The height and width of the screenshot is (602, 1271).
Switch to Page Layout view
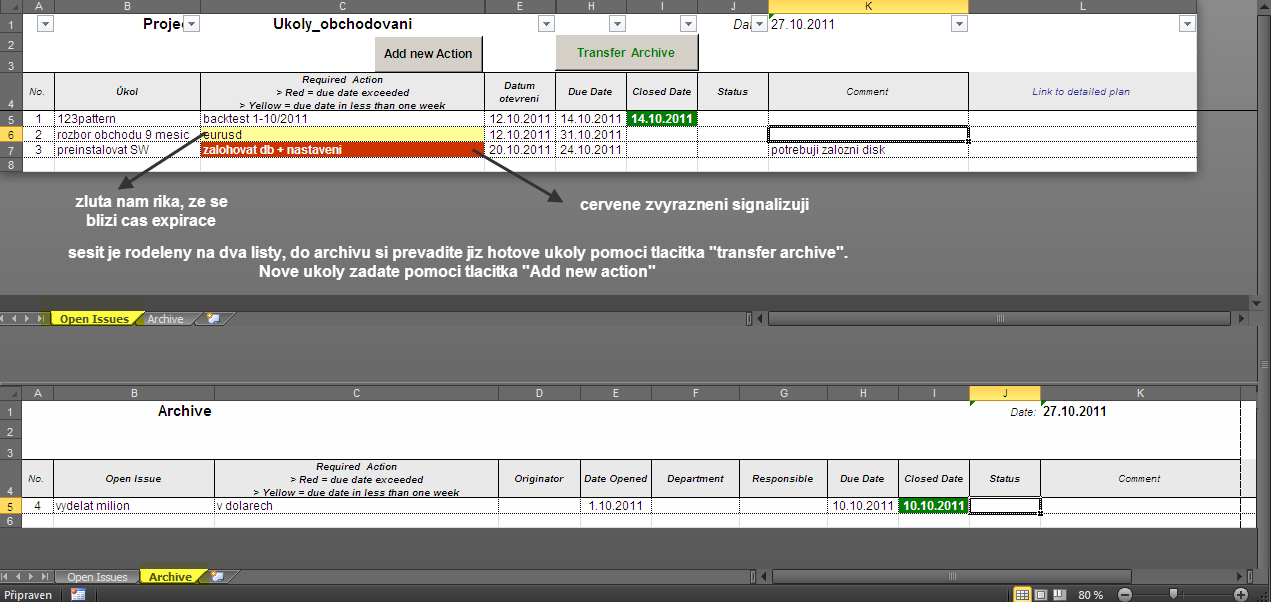point(1040,594)
